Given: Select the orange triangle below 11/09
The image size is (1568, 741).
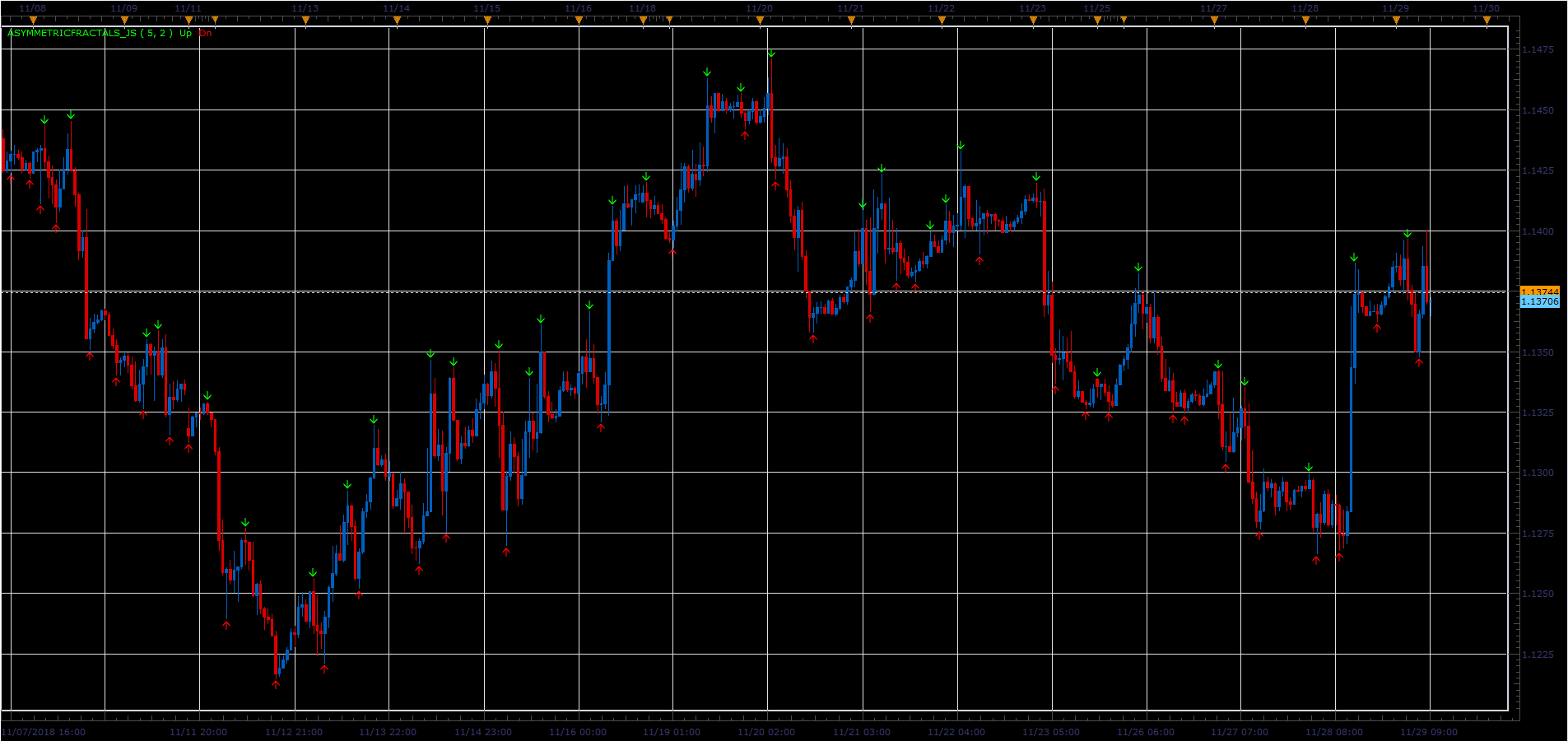Looking at the screenshot, I should (124, 20).
